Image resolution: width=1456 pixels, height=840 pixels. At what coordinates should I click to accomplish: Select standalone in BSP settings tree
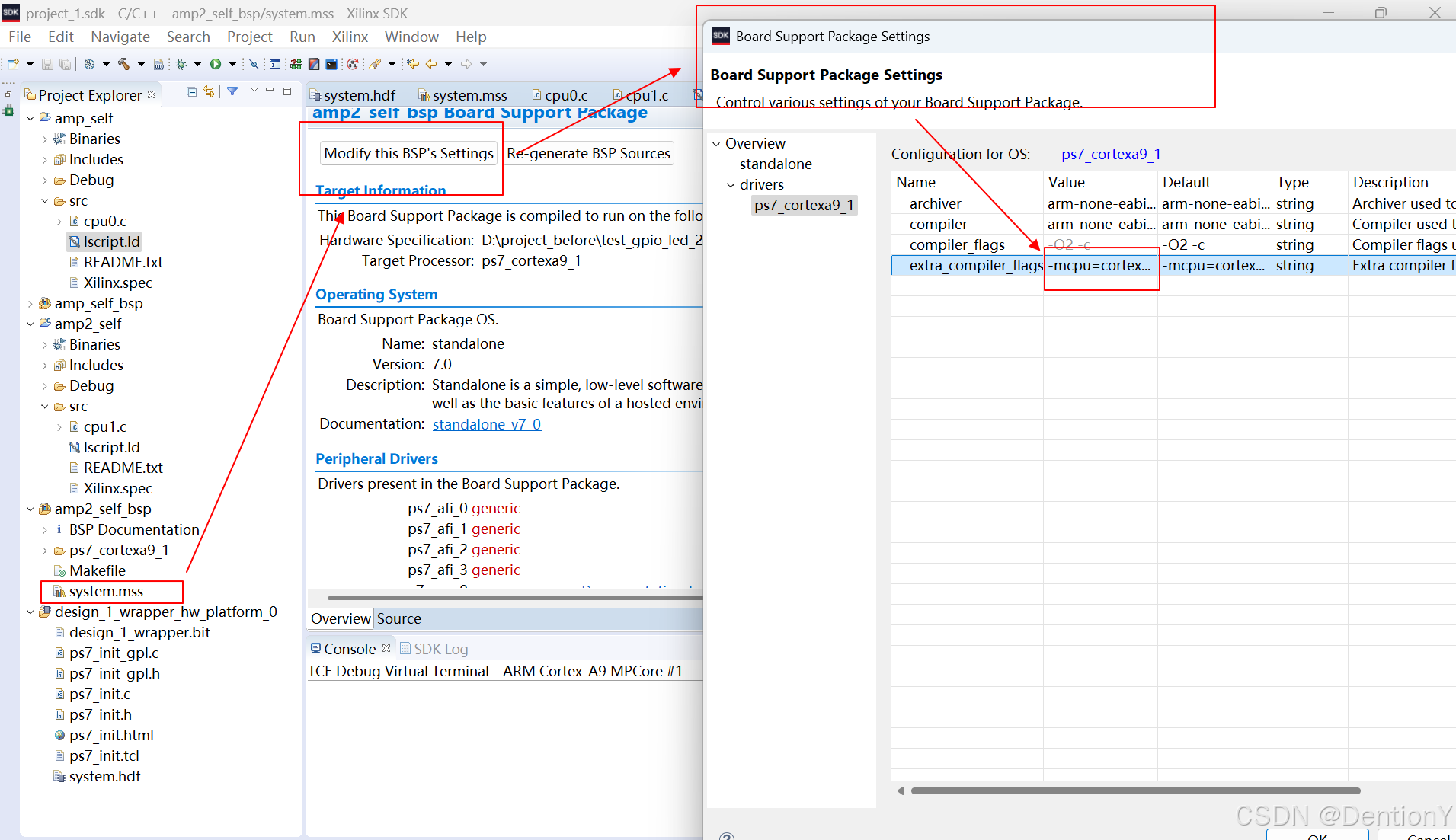(776, 164)
